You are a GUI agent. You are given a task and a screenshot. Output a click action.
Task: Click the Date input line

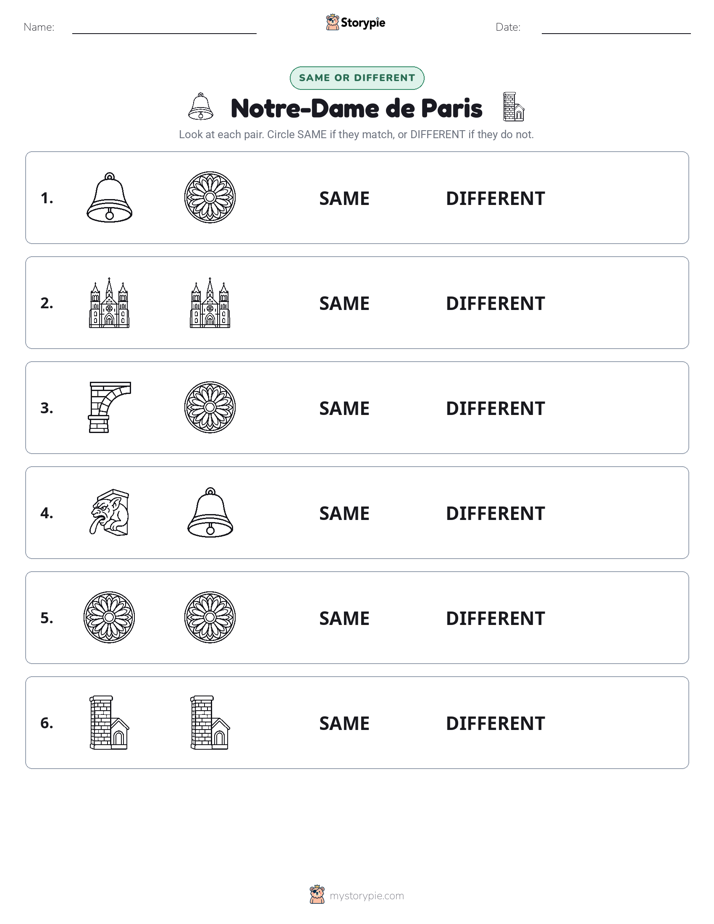coord(616,28)
